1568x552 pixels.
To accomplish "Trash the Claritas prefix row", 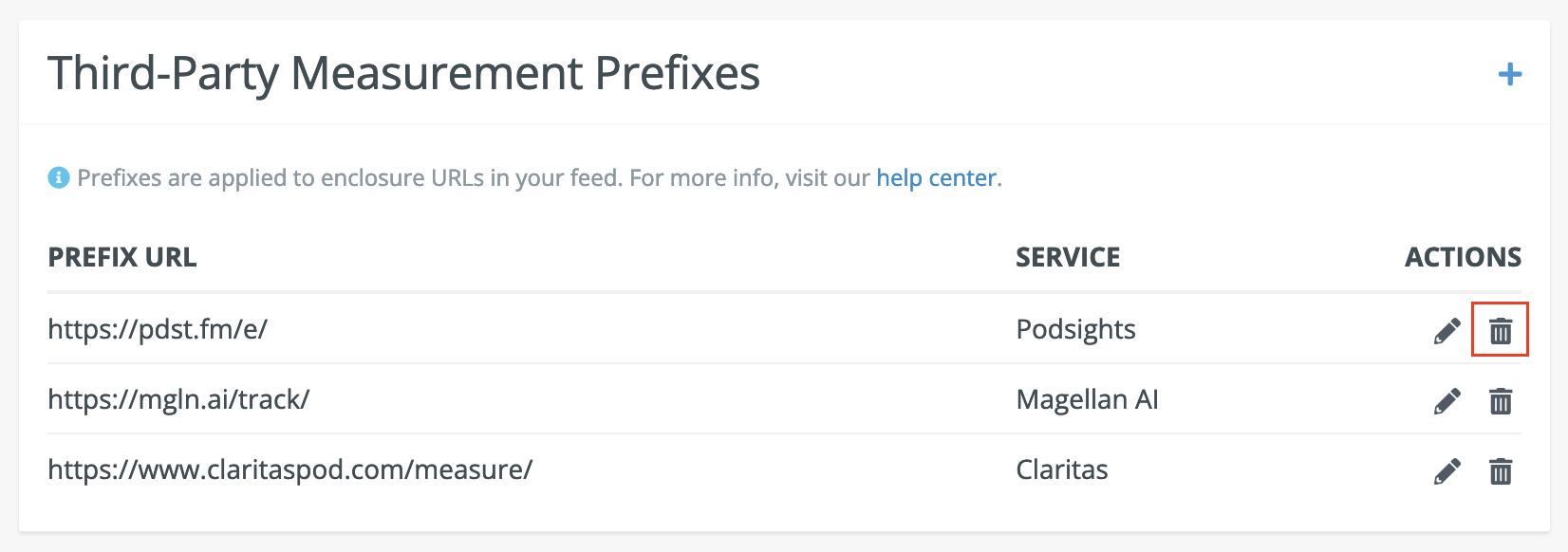I will (x=1500, y=471).
